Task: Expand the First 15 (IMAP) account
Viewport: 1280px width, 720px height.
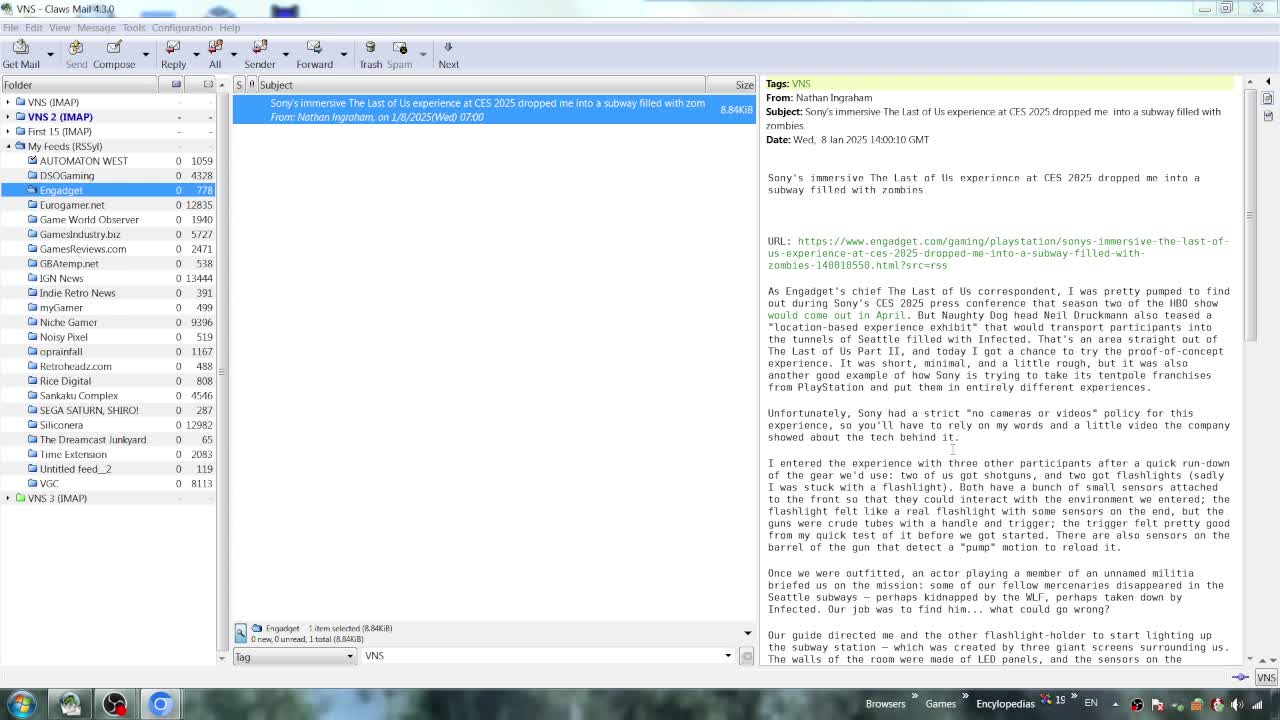Action: pyautogui.click(x=8, y=131)
